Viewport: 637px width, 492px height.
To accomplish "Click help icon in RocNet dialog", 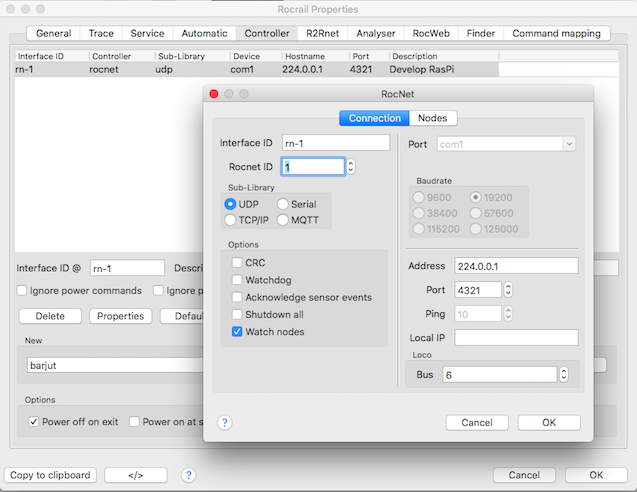I will [224, 423].
